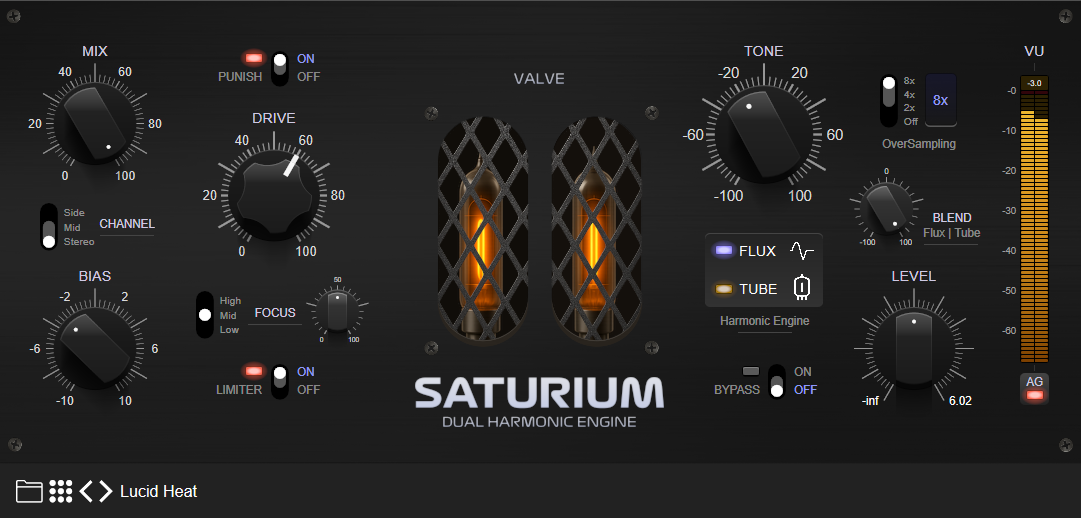Viewport: 1081px width, 518px height.
Task: Toggle the PUNISH on/off switch
Action: pos(280,68)
